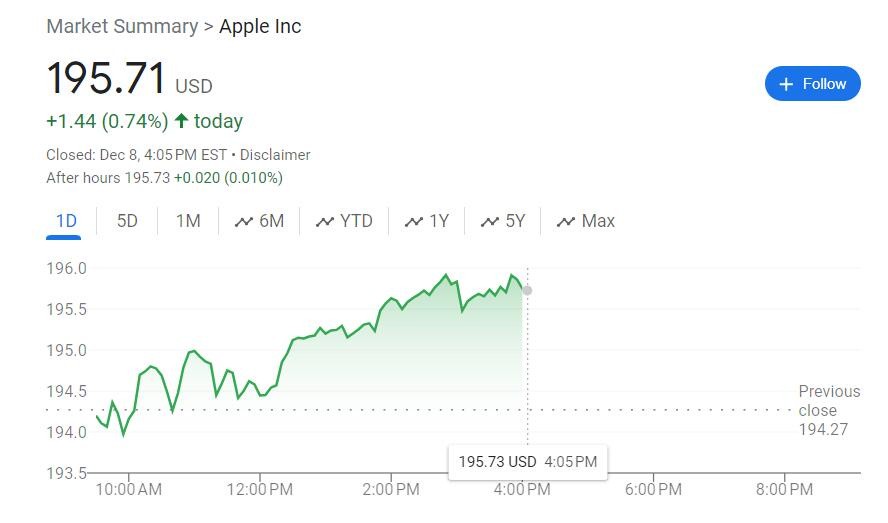Image resolution: width=888 pixels, height=523 pixels.
Task: Follow Apple Inc stock
Action: [x=812, y=84]
